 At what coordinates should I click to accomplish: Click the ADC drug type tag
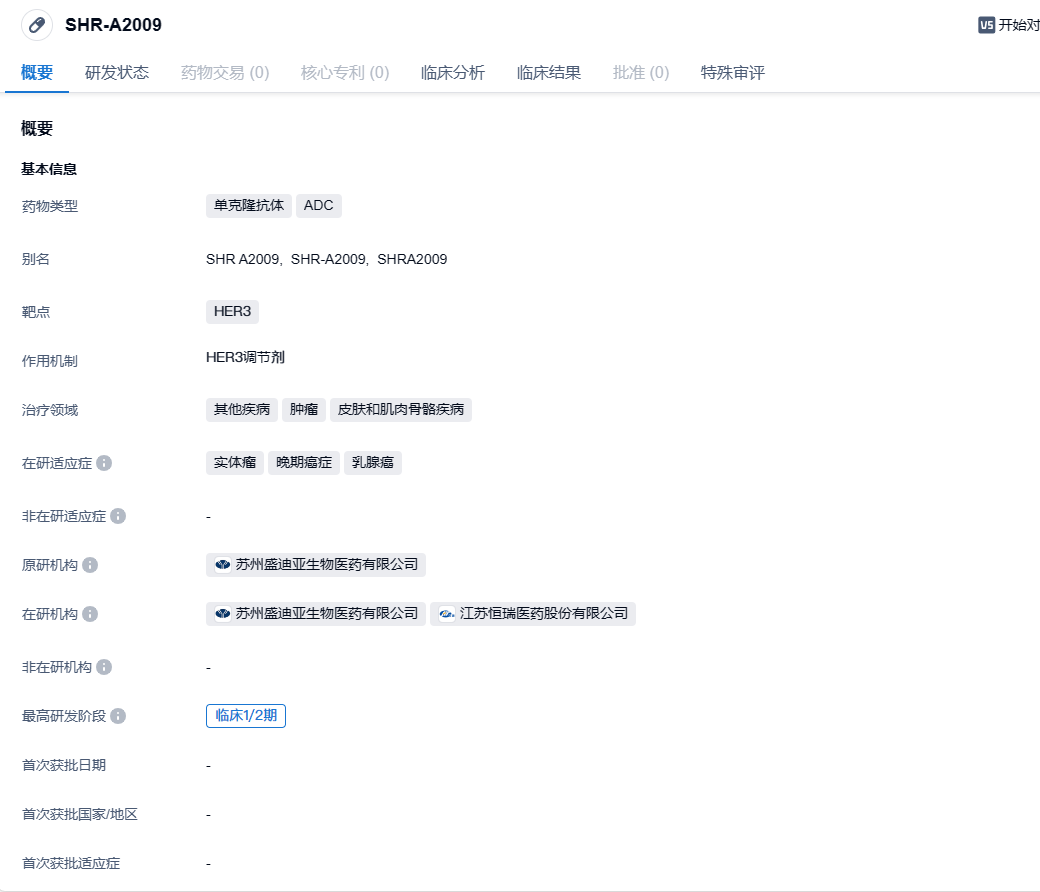(x=319, y=206)
